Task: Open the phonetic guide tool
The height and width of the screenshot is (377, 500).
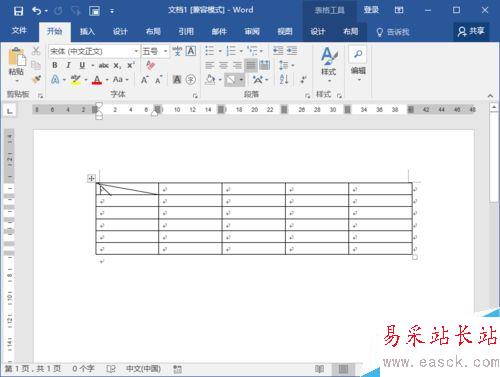Action: (x=177, y=51)
